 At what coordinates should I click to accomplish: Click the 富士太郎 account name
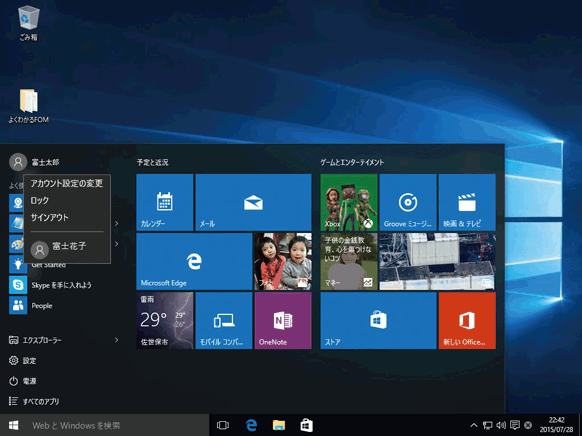(x=45, y=162)
